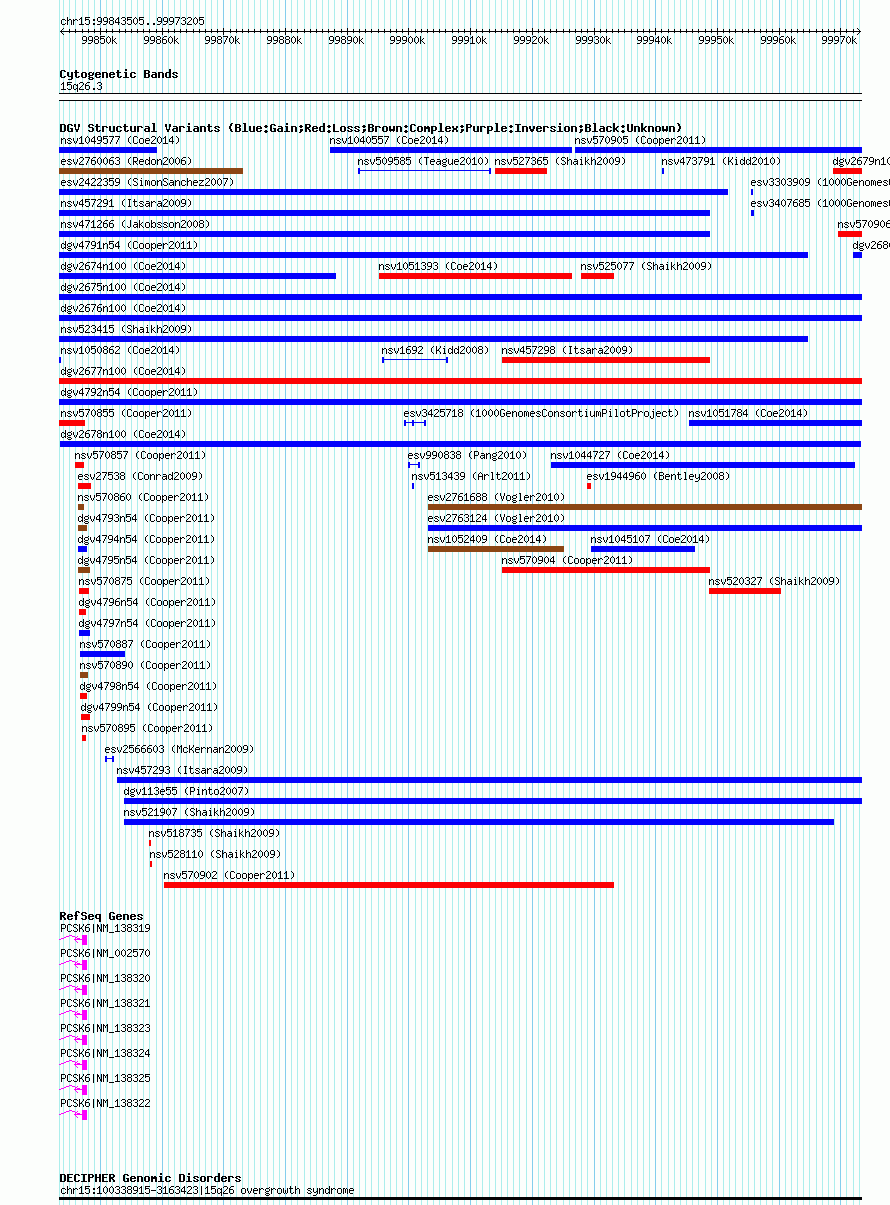Click the red nsv1051393 loss bar
This screenshot has width=890, height=1205.
(475, 276)
